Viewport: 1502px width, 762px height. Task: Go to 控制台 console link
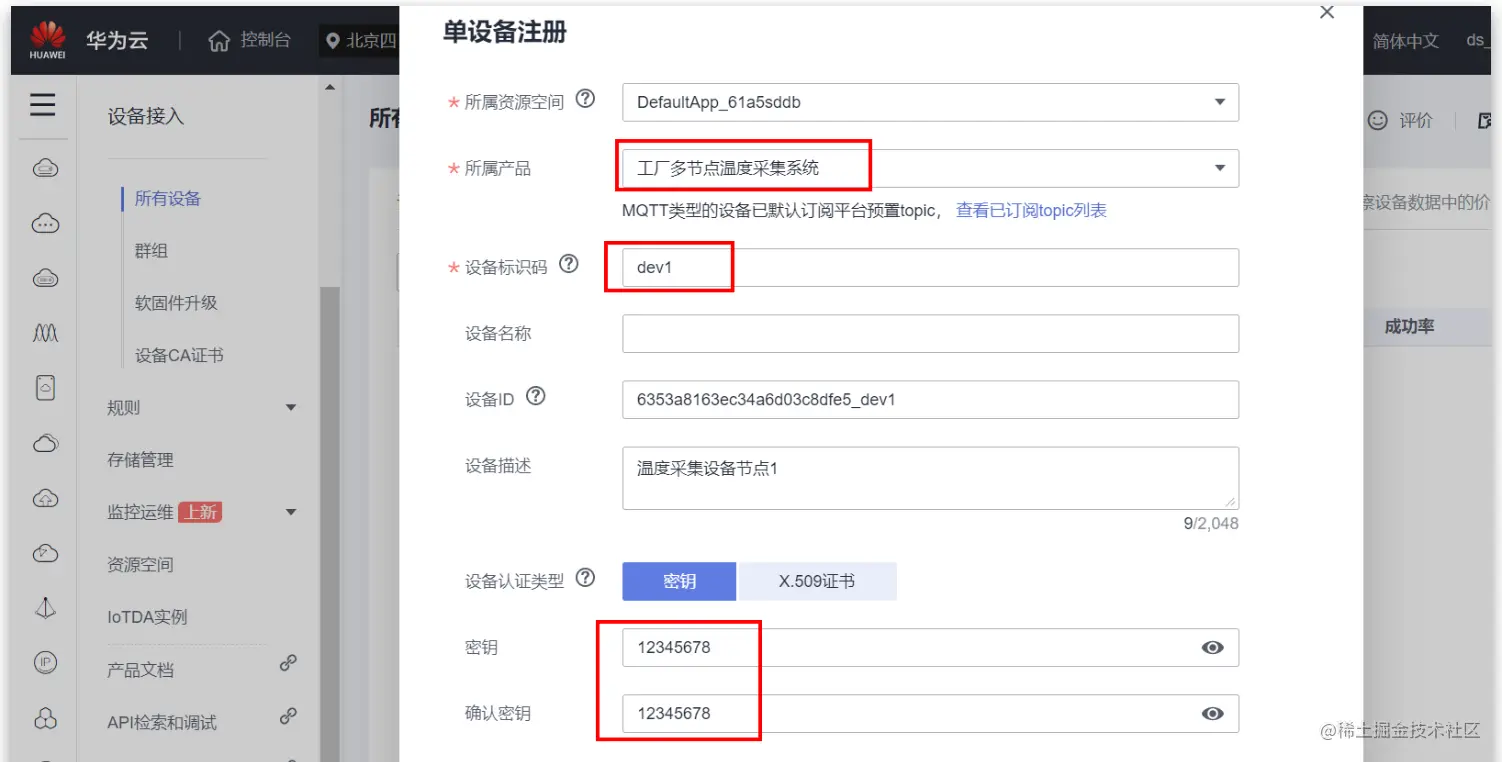(x=265, y=40)
